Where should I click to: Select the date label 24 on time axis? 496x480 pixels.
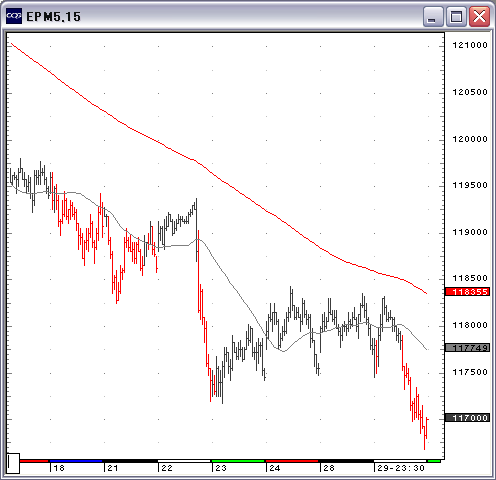pos(275,468)
